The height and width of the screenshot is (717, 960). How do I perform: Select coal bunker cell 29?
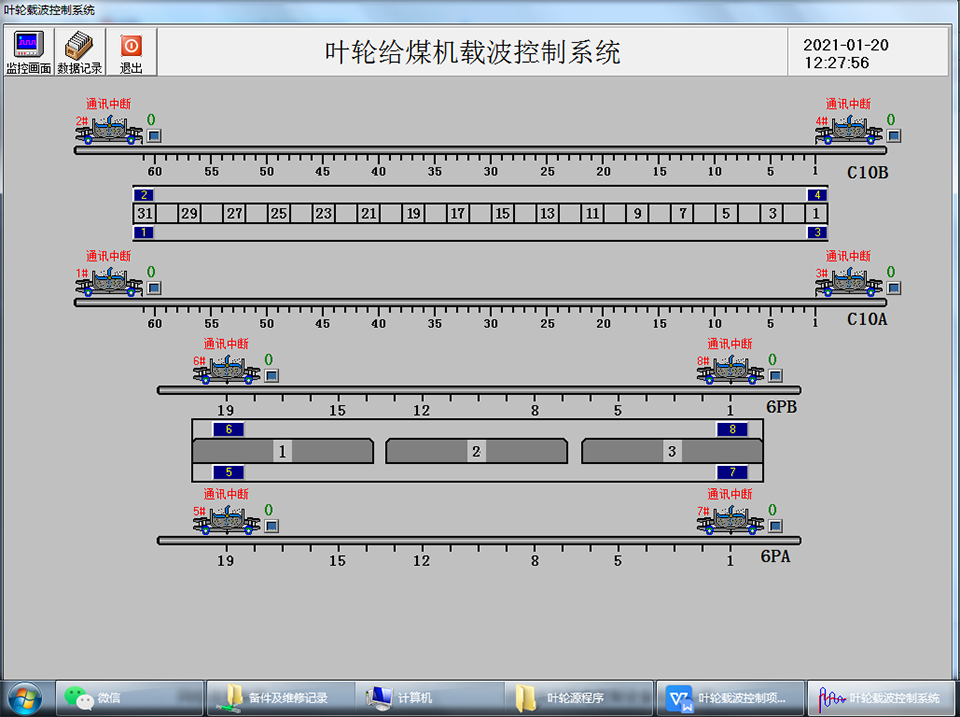[189, 213]
